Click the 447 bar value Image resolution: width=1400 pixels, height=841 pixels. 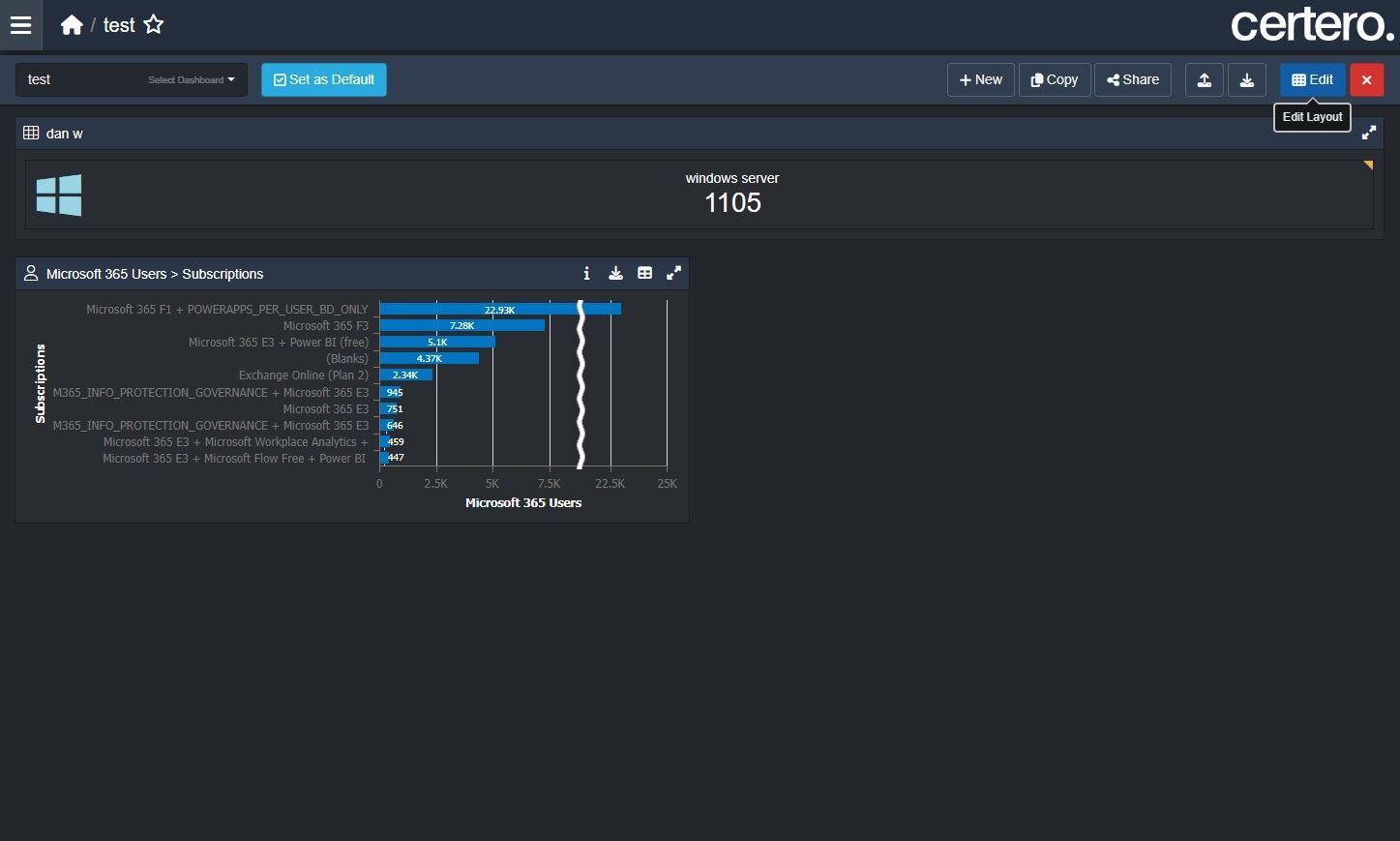tap(396, 458)
